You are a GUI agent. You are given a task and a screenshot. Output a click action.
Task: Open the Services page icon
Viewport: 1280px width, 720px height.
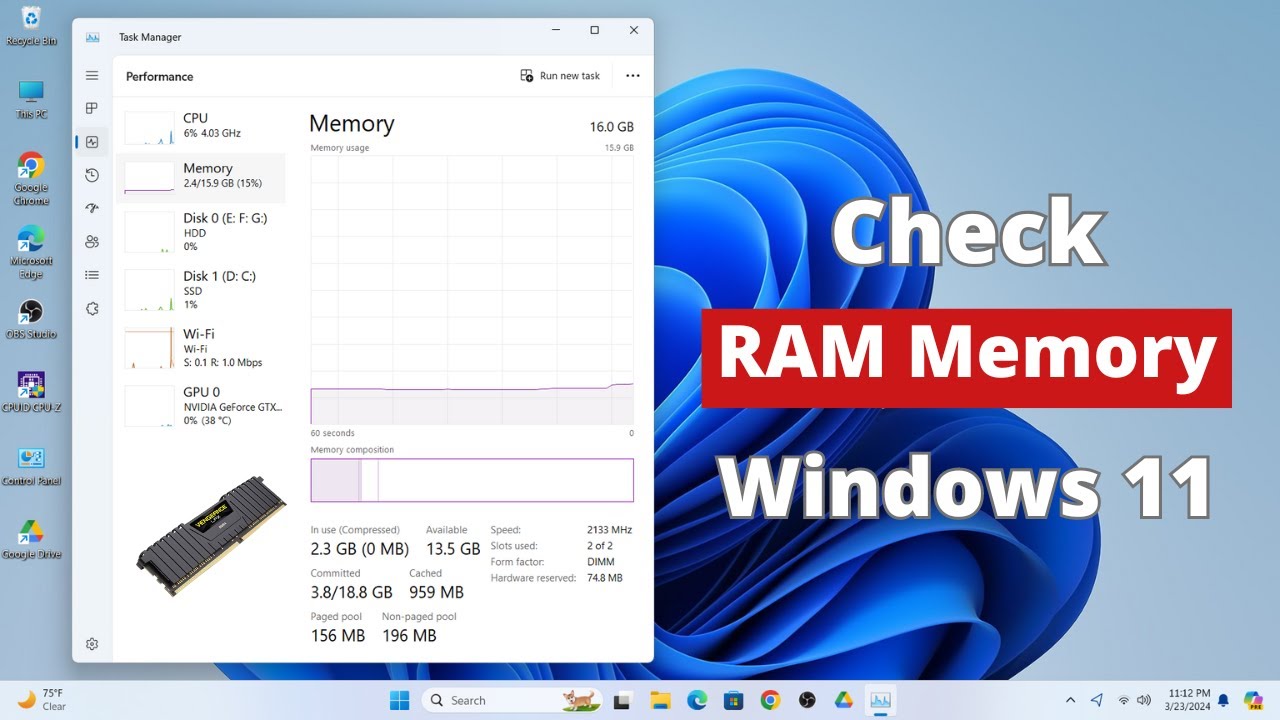92,308
